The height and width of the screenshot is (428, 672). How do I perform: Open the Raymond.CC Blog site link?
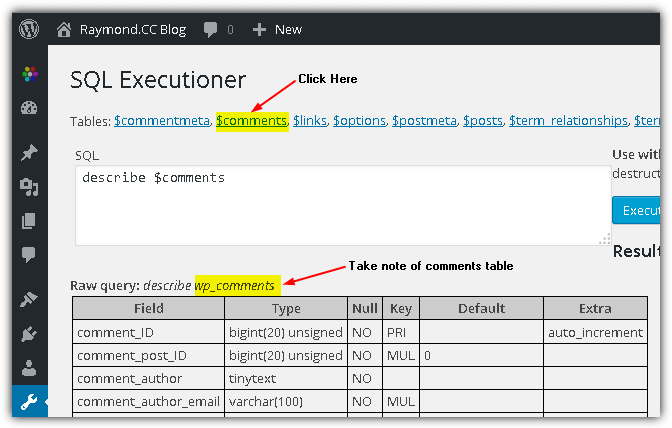(x=133, y=30)
